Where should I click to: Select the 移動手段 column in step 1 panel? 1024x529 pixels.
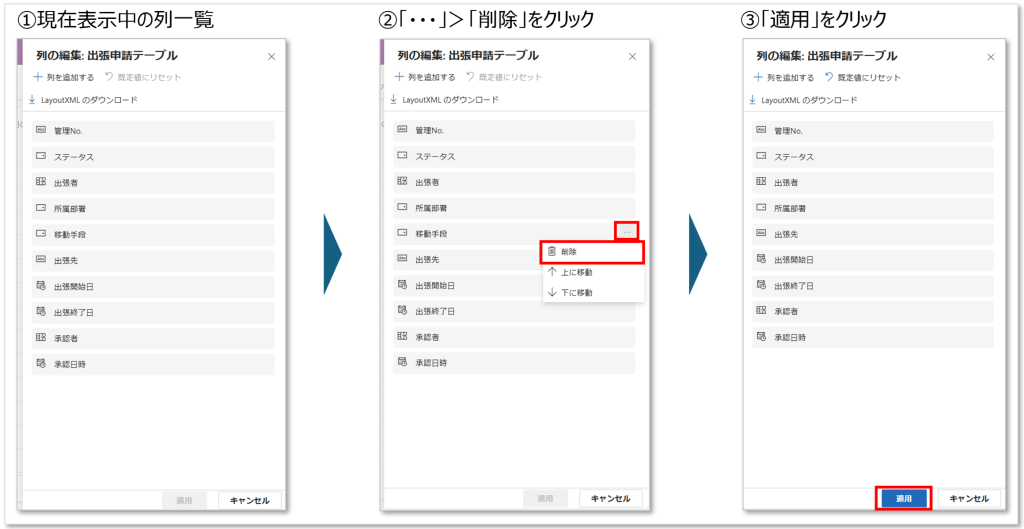pos(152,234)
